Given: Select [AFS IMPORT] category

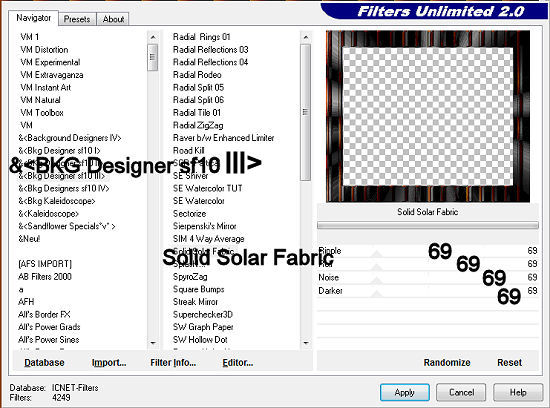Looking at the screenshot, I should pos(45,264).
